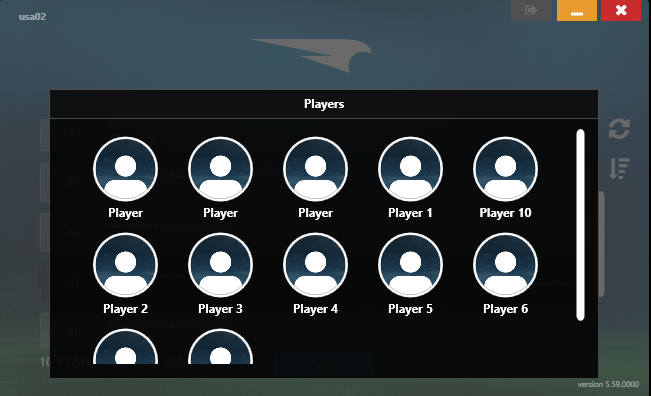
Task: Close the app with red X button
Action: [x=621, y=10]
